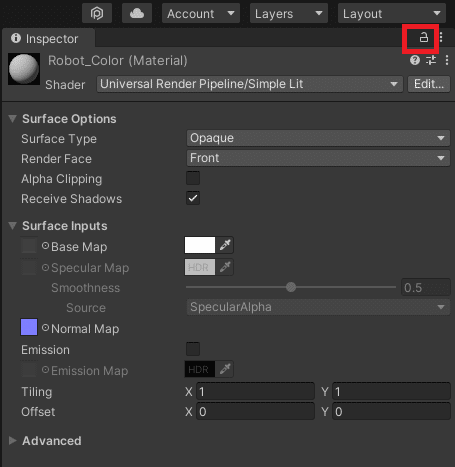455x467 pixels.
Task: Open material help reference question-mark icon
Action: (x=415, y=60)
